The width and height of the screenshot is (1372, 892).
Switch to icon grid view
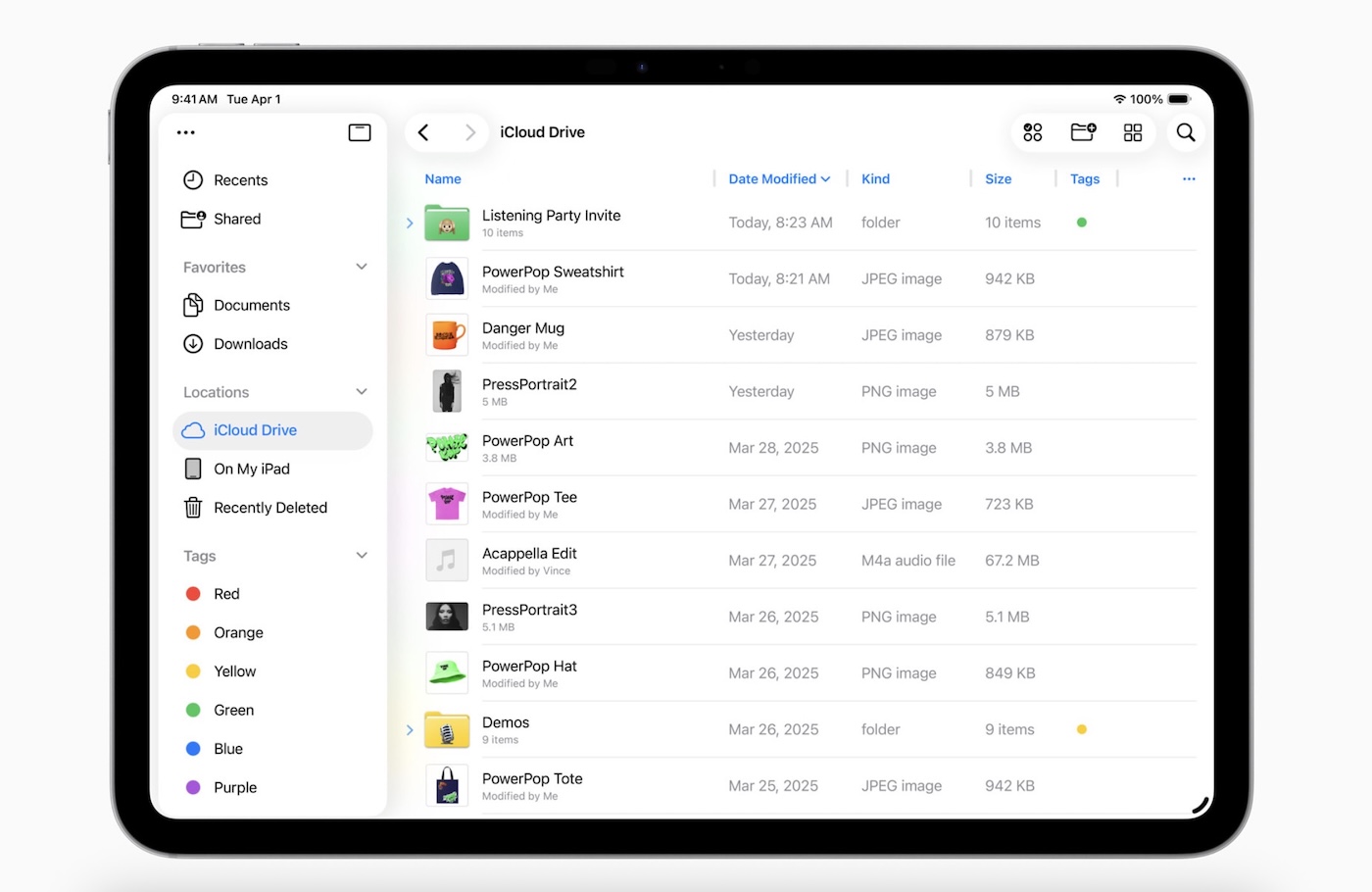1133,132
